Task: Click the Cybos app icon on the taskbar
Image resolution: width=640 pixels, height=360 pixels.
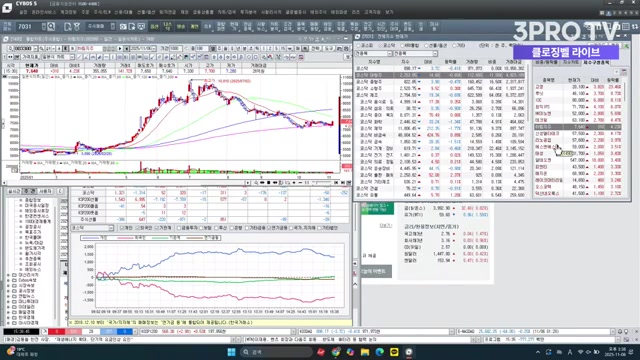Action: (x=409, y=352)
